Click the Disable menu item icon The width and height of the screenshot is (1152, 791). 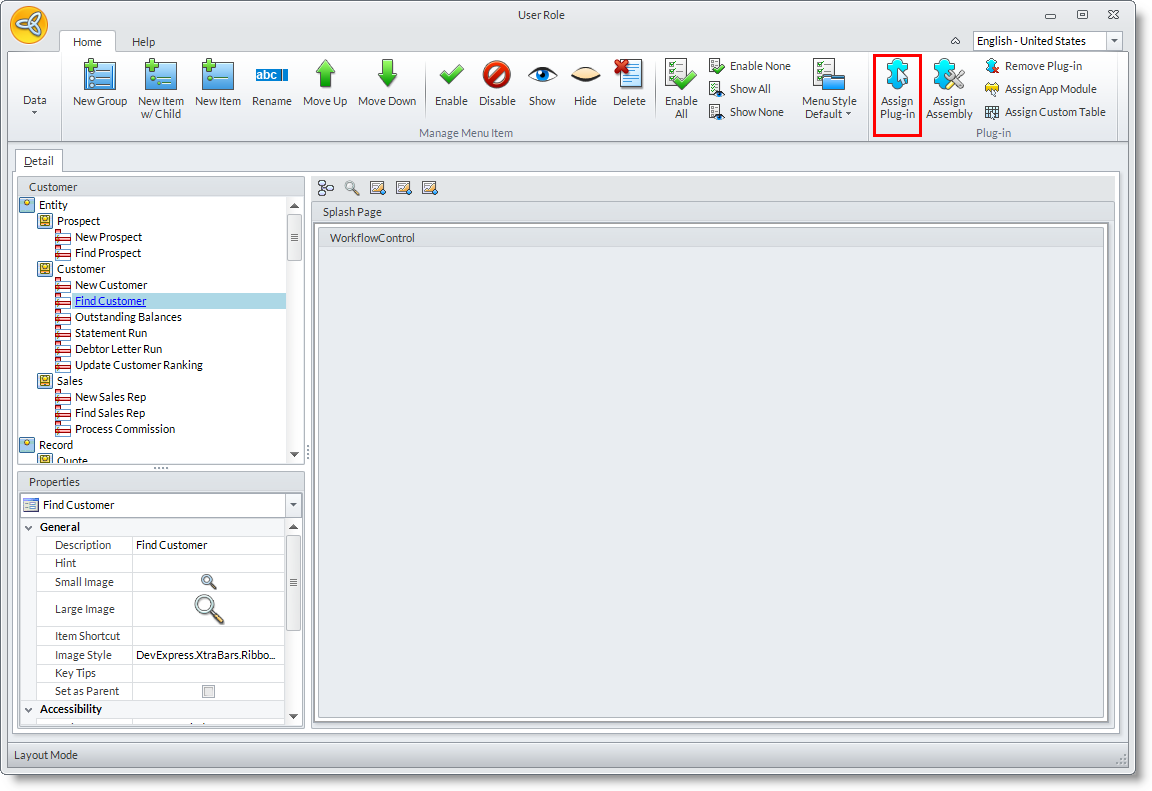point(497,77)
